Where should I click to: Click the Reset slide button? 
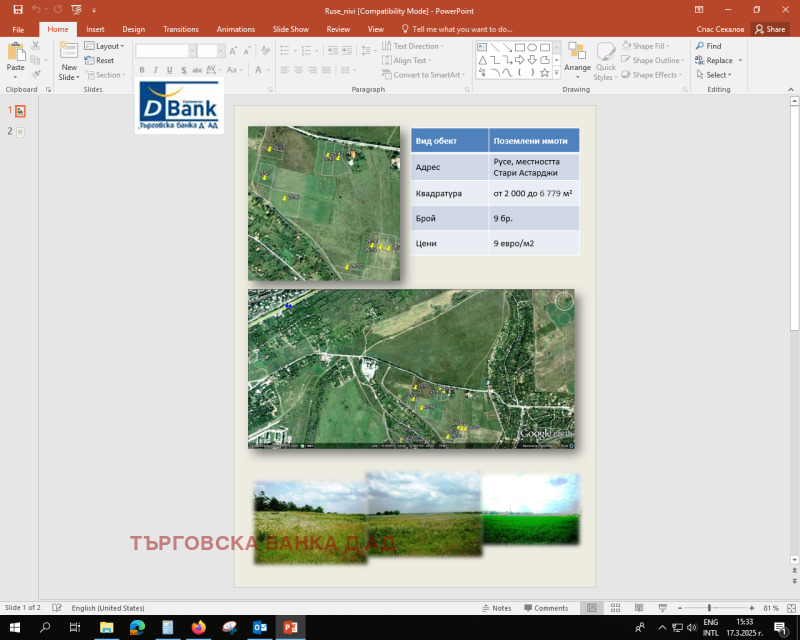tap(99, 61)
